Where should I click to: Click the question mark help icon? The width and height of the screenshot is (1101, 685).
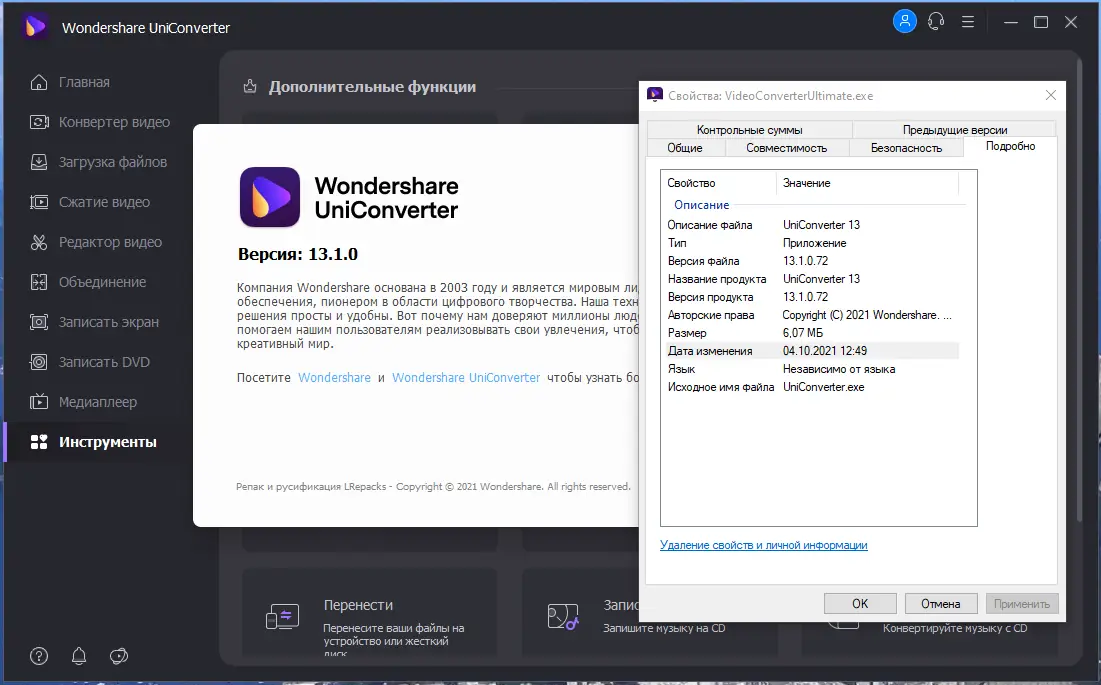[38, 656]
